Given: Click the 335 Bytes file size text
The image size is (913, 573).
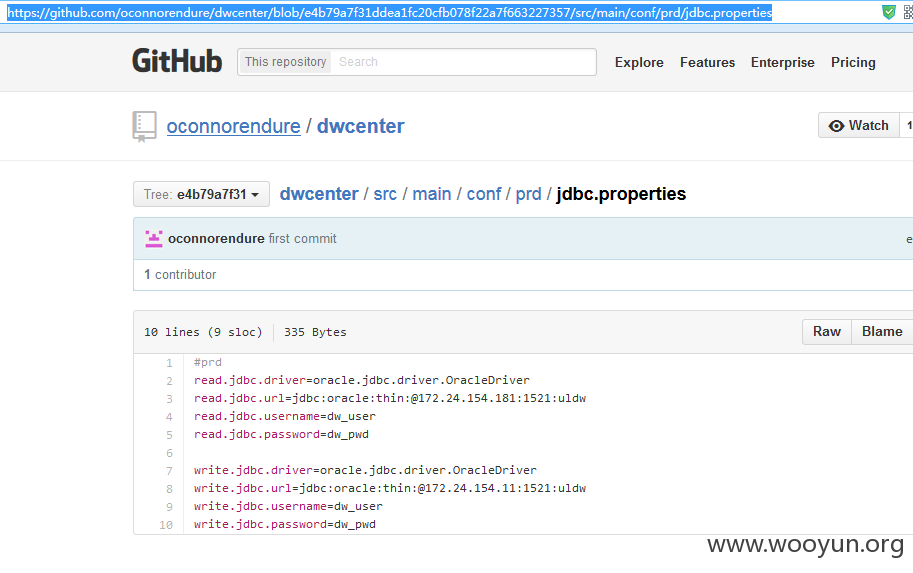Looking at the screenshot, I should (315, 332).
